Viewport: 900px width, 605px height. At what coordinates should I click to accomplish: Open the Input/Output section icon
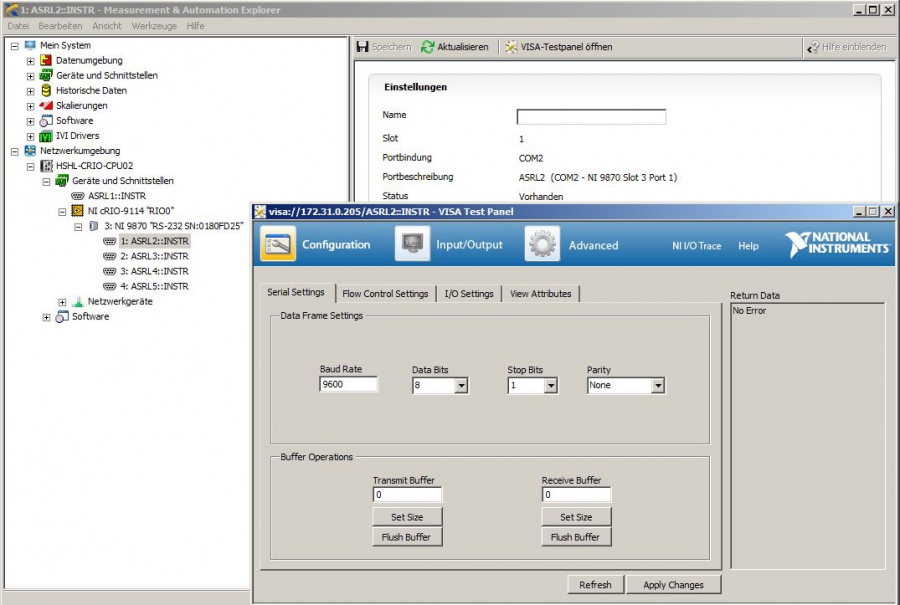coord(412,244)
